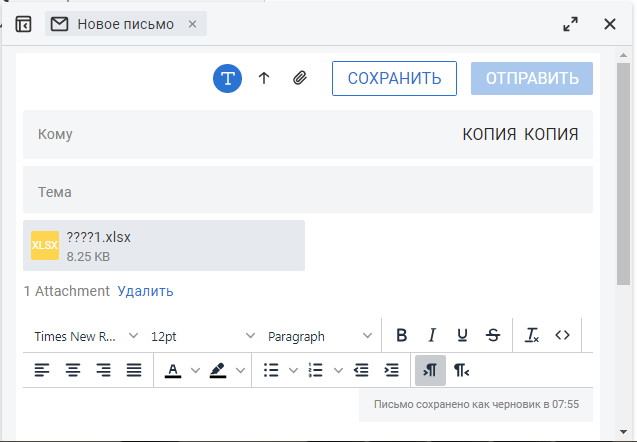Apply underline formatting

point(462,336)
